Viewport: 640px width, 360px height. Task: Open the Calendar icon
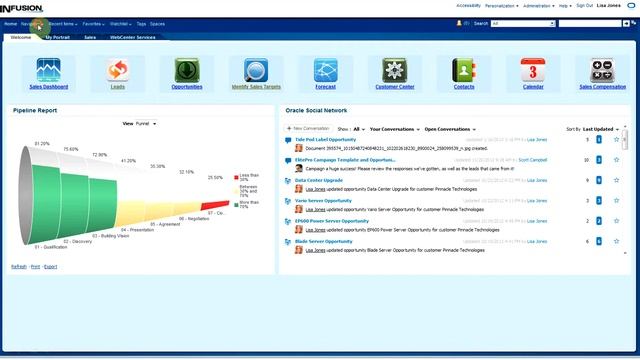point(533,70)
